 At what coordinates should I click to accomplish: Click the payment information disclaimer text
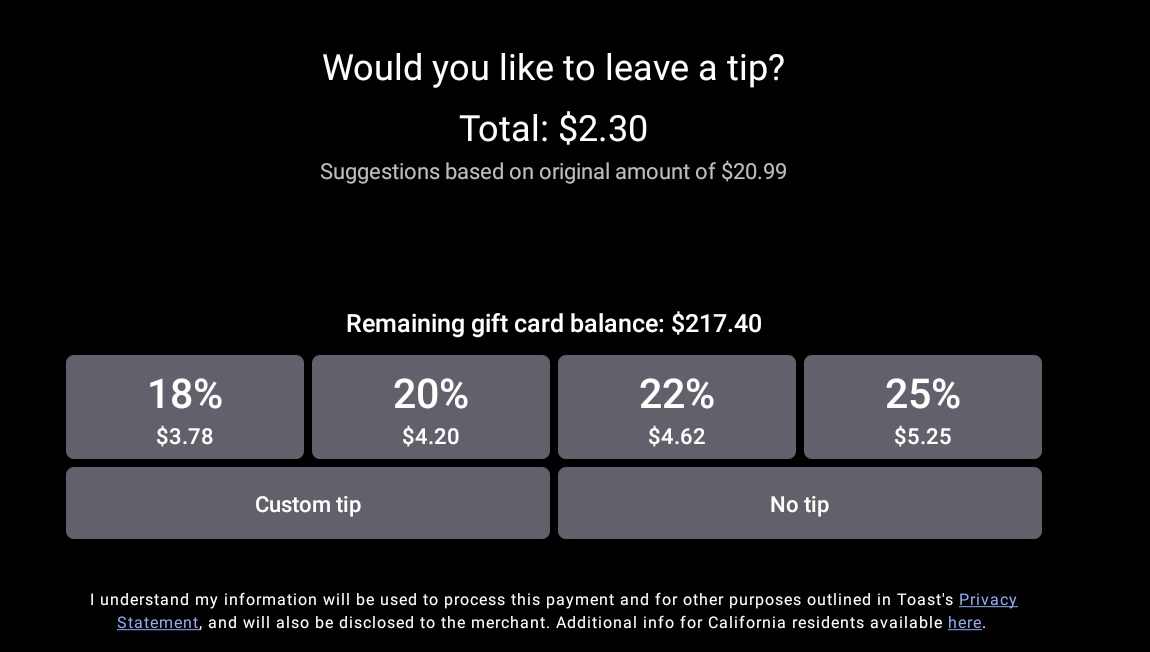tap(520, 600)
